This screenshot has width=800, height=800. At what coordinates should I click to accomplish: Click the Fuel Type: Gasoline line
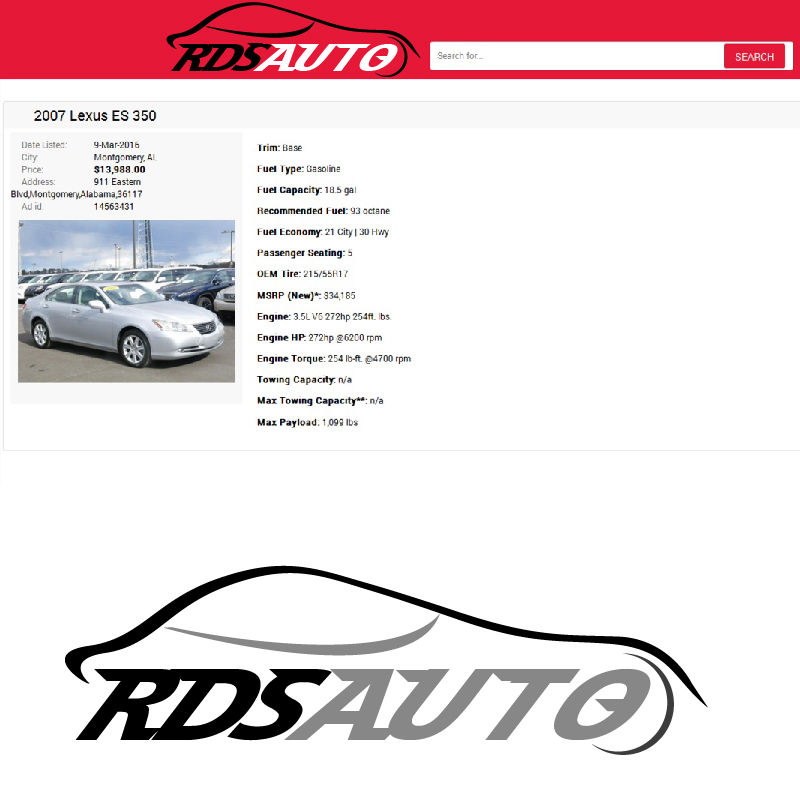coord(298,169)
